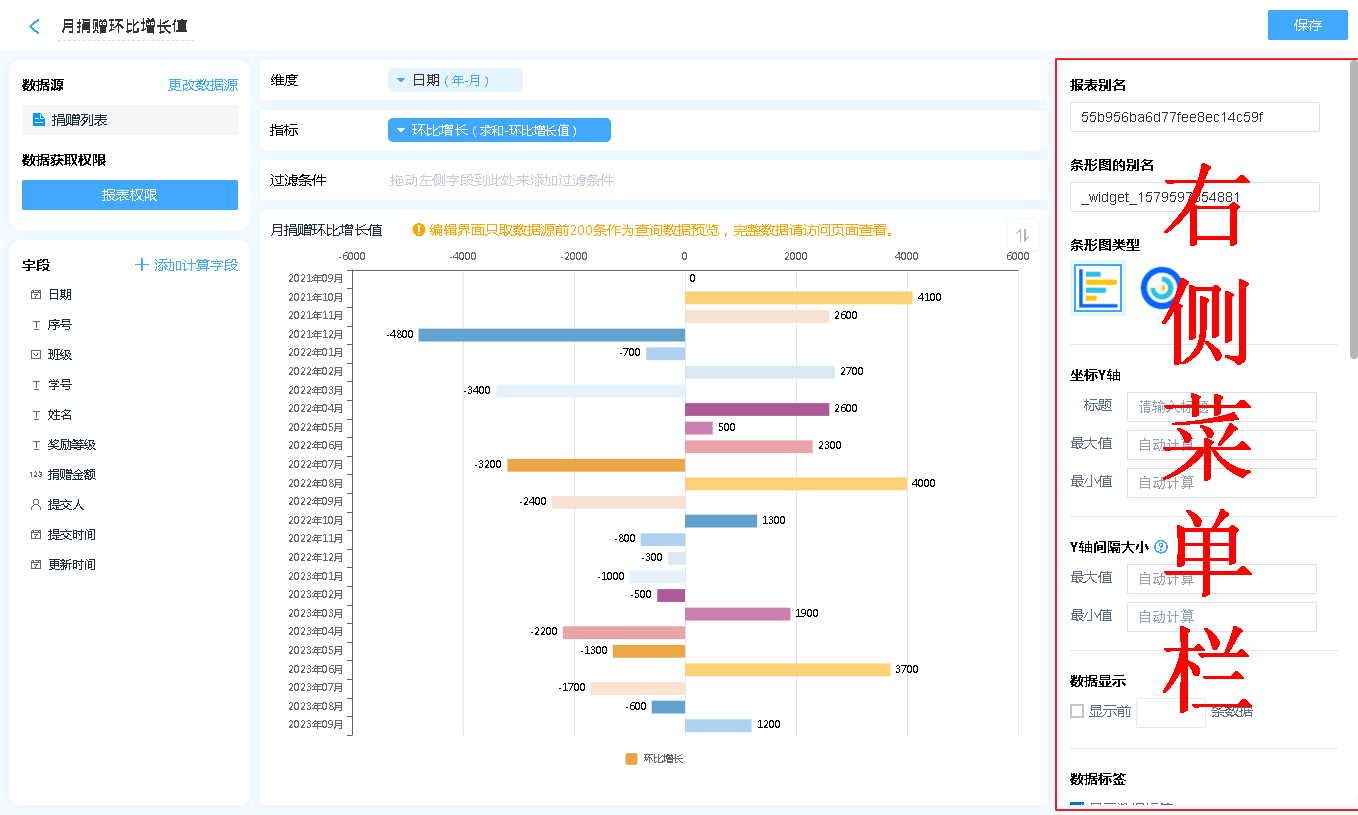Click the 坐标Y轴 最大值 input field
The image size is (1358, 815).
[1221, 444]
